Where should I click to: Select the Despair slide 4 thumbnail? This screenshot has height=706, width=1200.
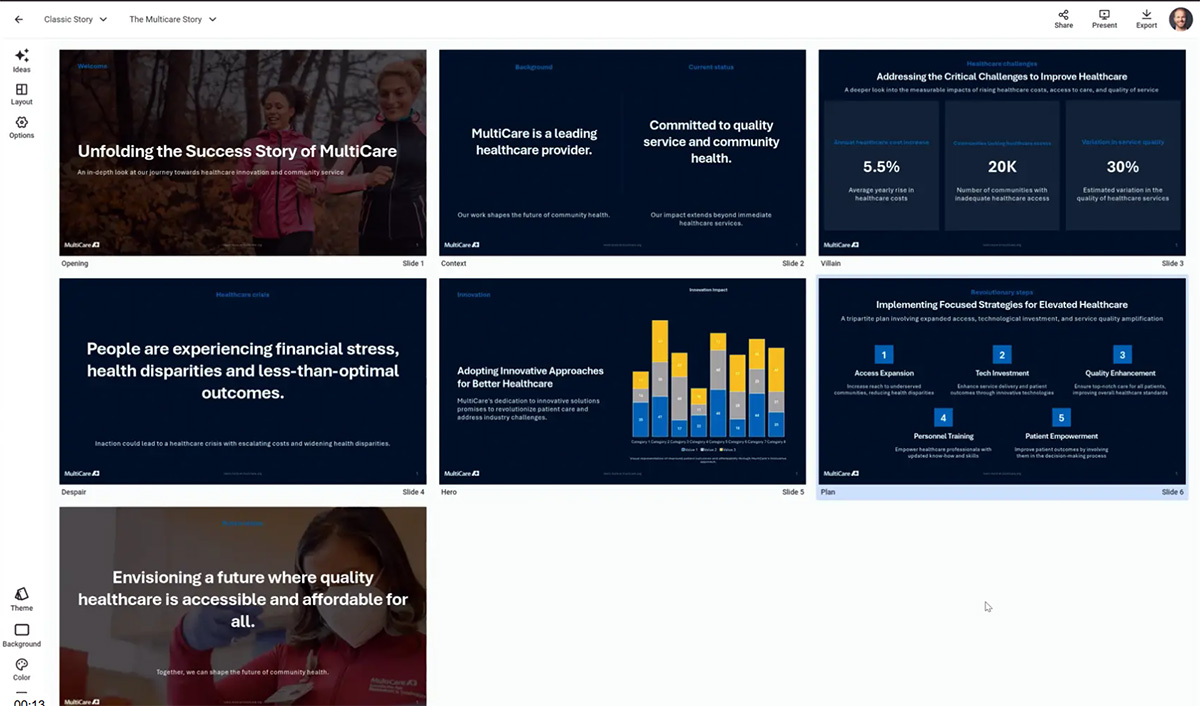point(243,381)
